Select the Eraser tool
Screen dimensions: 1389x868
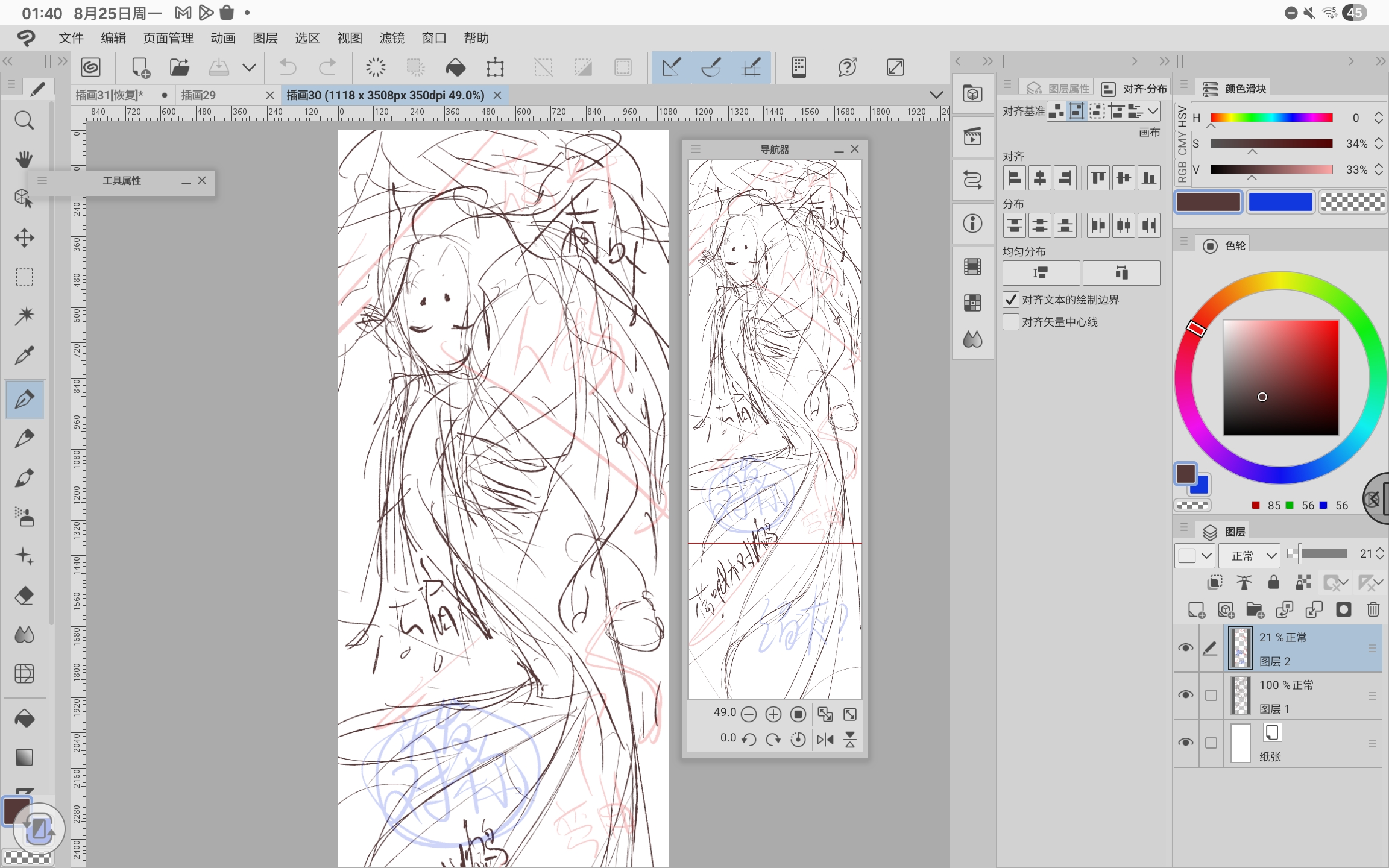(24, 596)
